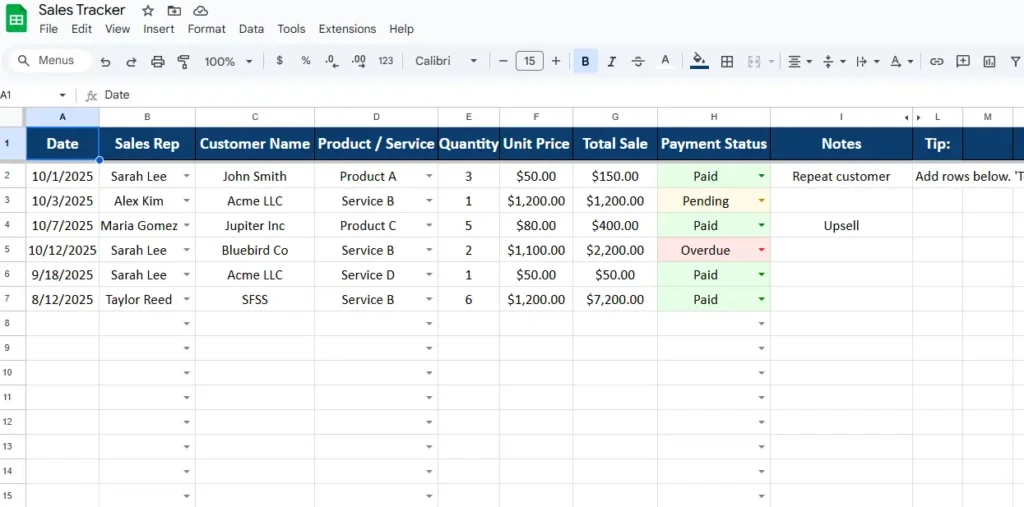Open Overdue status dropdown arrow

coord(761,250)
